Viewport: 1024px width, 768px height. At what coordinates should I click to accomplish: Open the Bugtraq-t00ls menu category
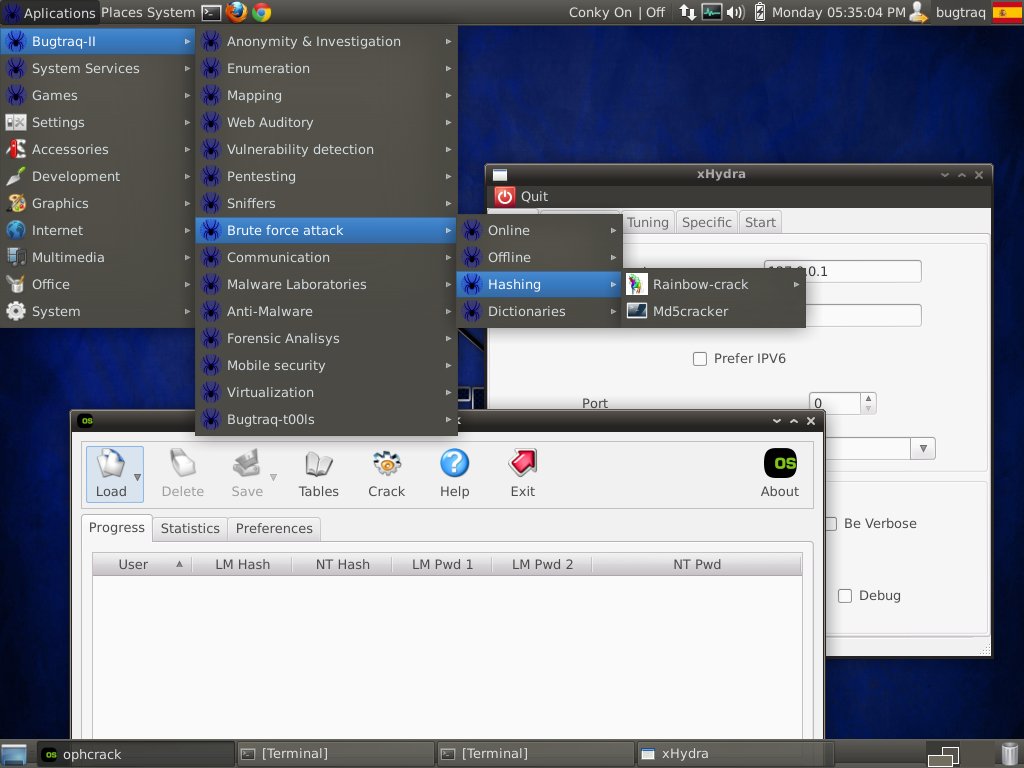(x=326, y=419)
